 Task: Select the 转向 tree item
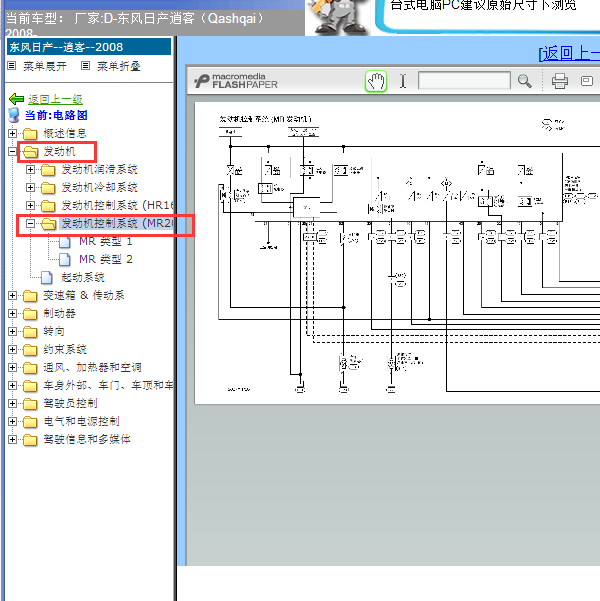tap(53, 332)
